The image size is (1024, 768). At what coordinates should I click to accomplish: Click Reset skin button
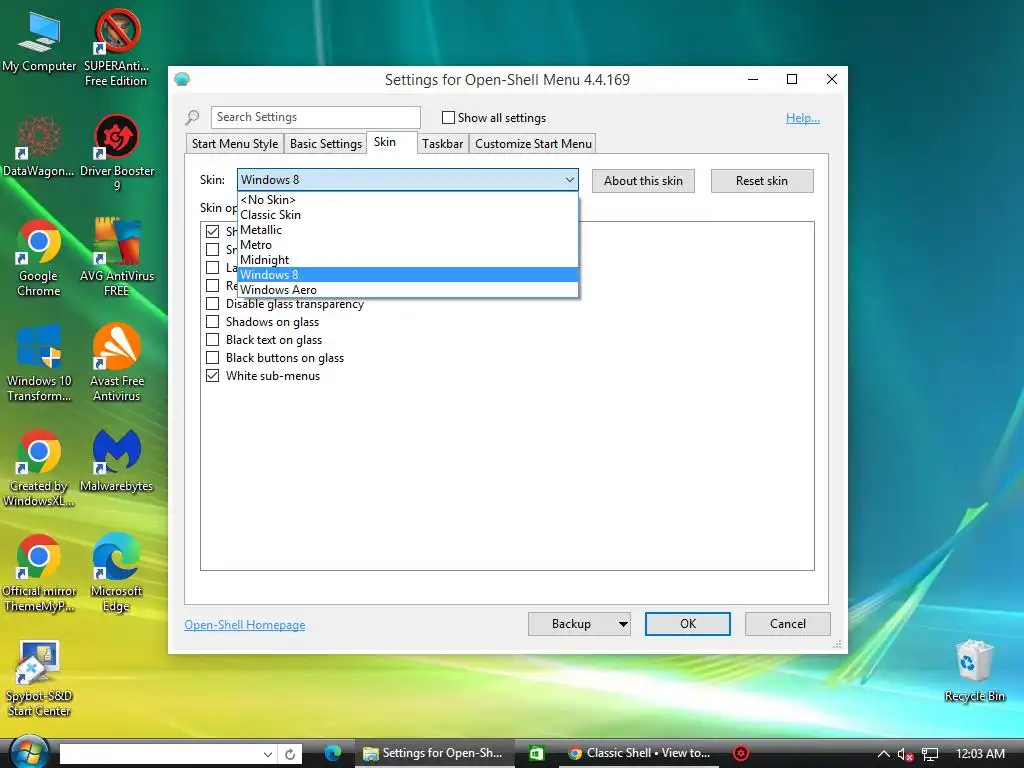[762, 181]
